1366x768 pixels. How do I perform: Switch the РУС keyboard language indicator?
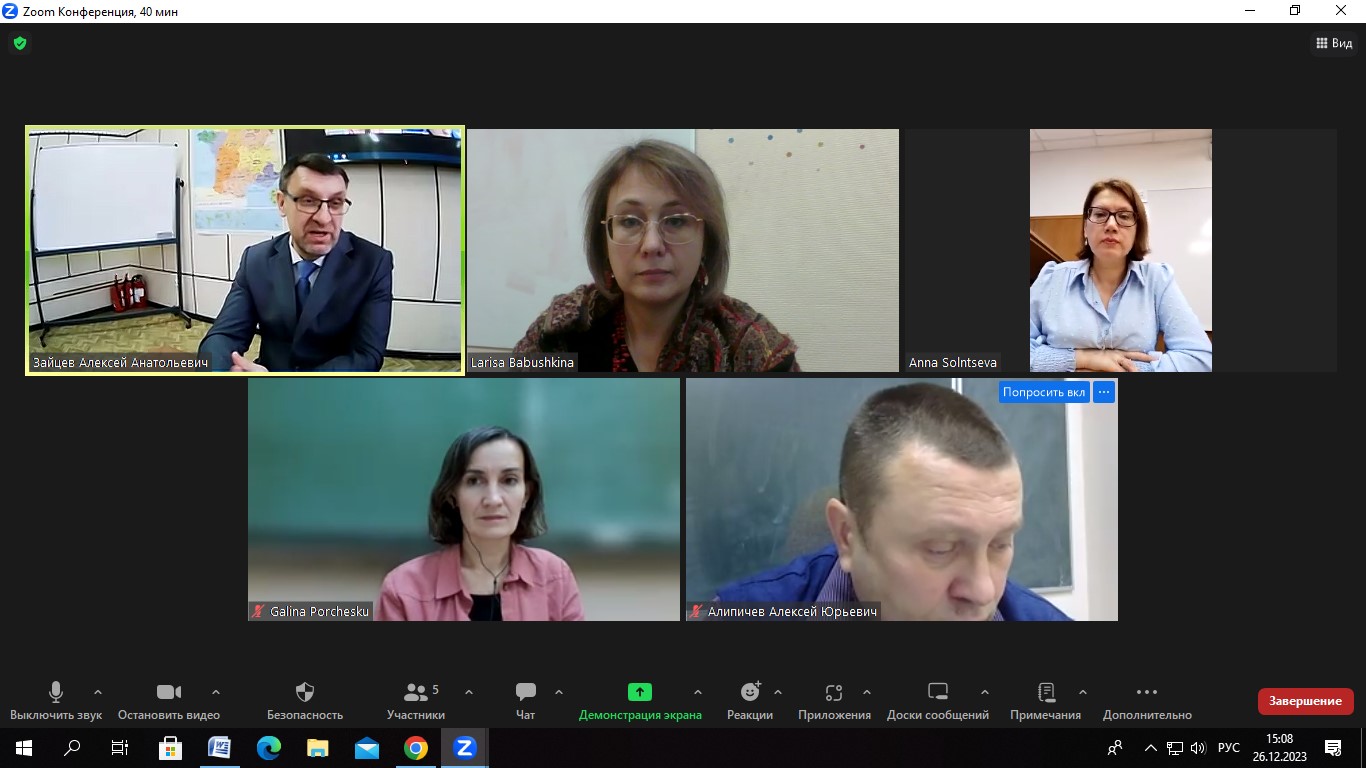(x=1229, y=748)
